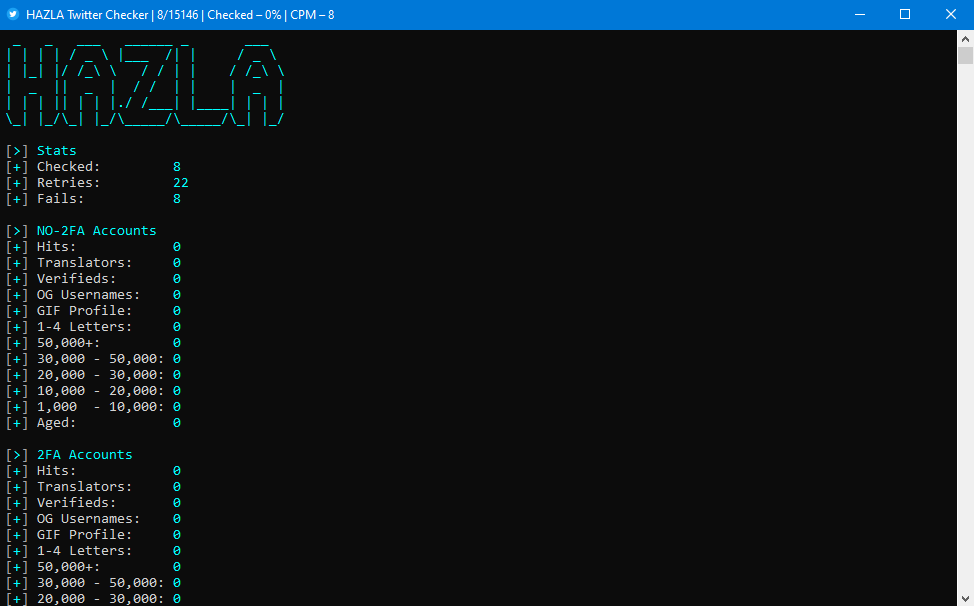Click 'GIF Profile:' under NO-2FA Accounts
This screenshot has height=606, width=974.
pos(84,310)
